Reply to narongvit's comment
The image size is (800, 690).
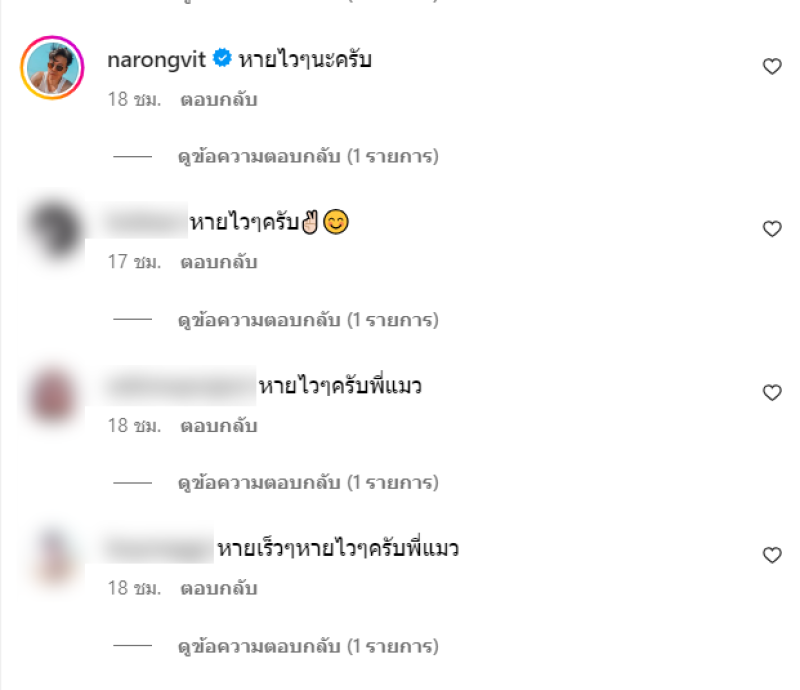pos(218,99)
